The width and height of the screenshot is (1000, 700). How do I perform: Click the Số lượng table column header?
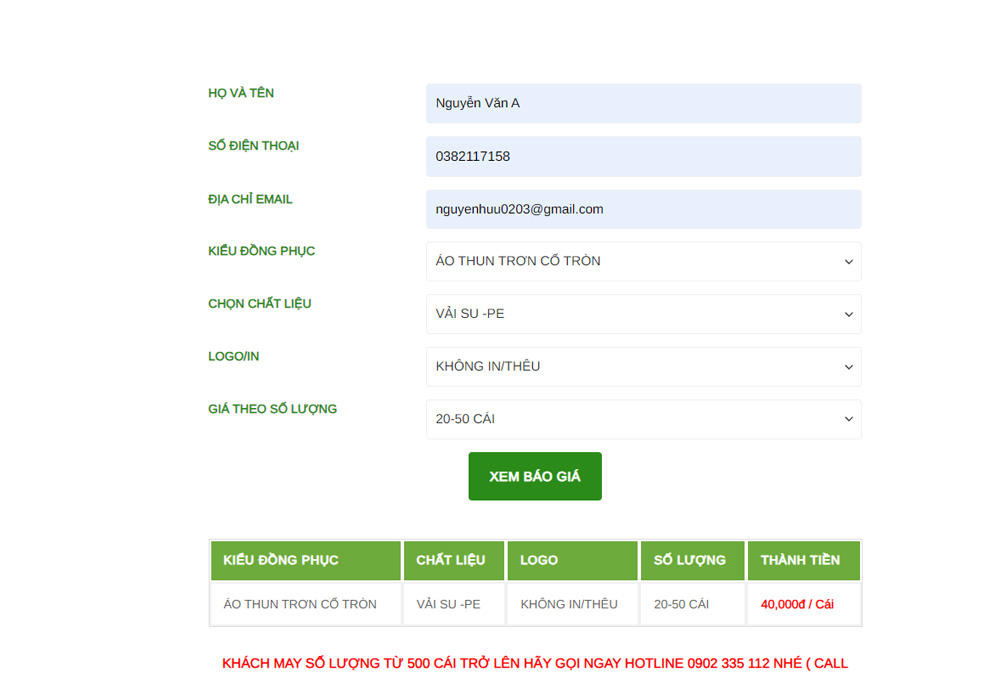692,560
